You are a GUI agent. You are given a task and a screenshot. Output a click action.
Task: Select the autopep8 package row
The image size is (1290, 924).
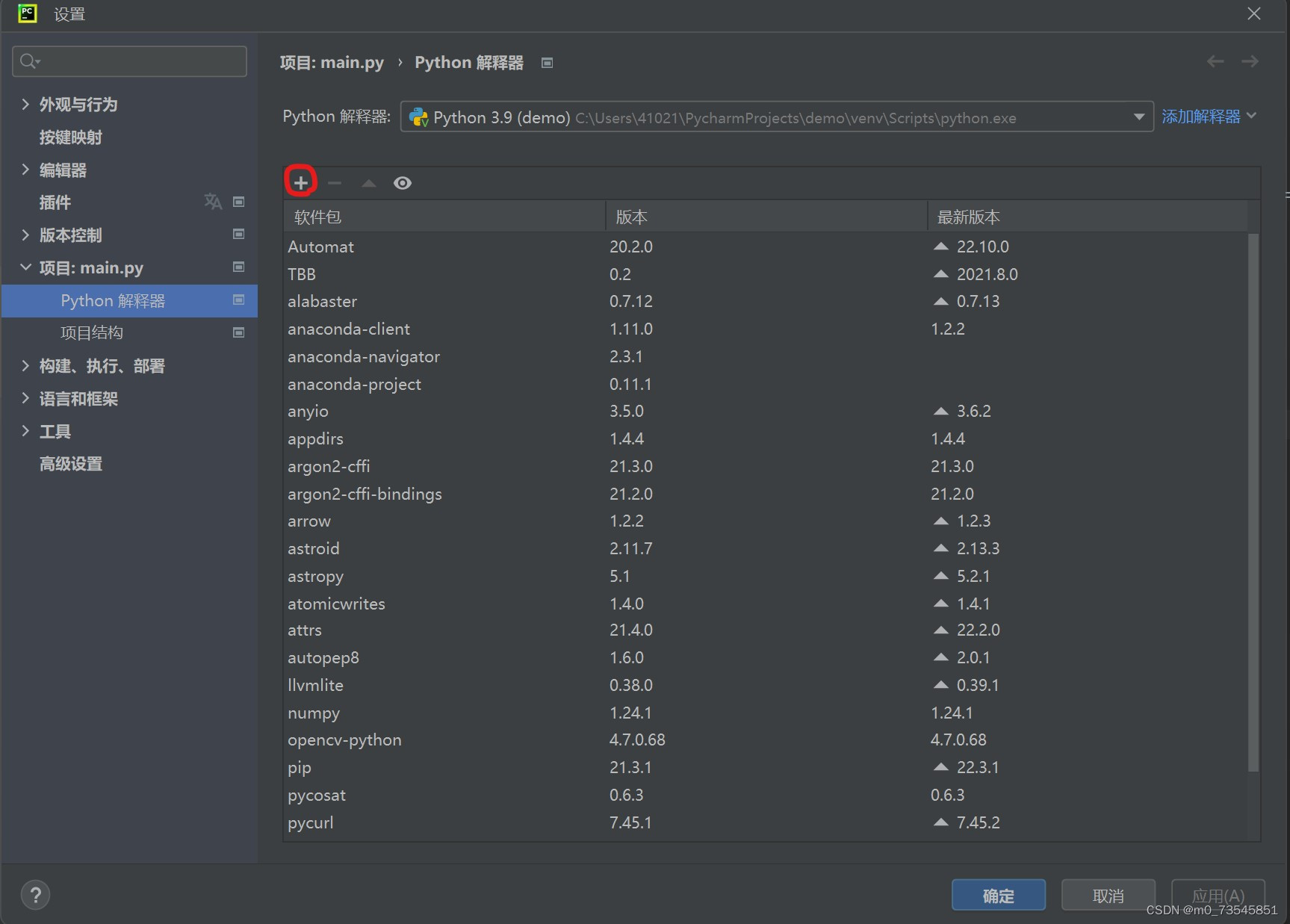coord(766,657)
